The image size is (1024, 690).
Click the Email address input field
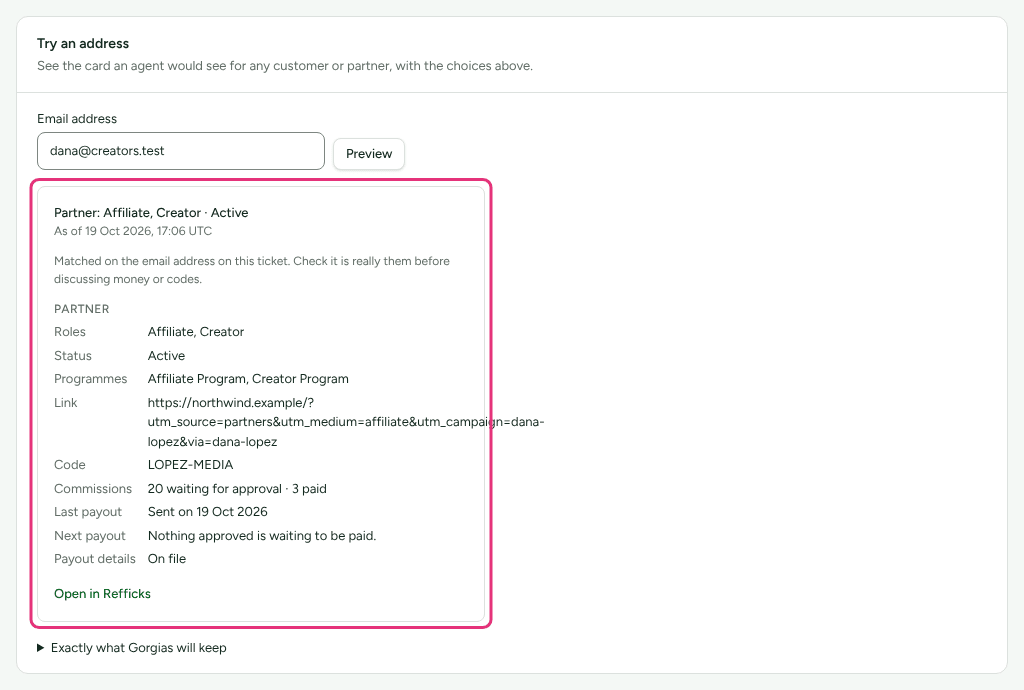181,151
